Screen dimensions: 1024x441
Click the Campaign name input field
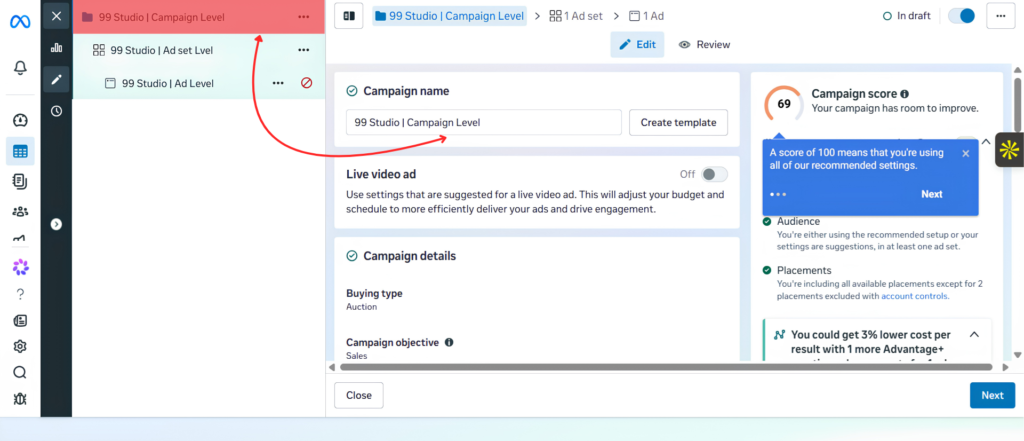[x=484, y=122]
